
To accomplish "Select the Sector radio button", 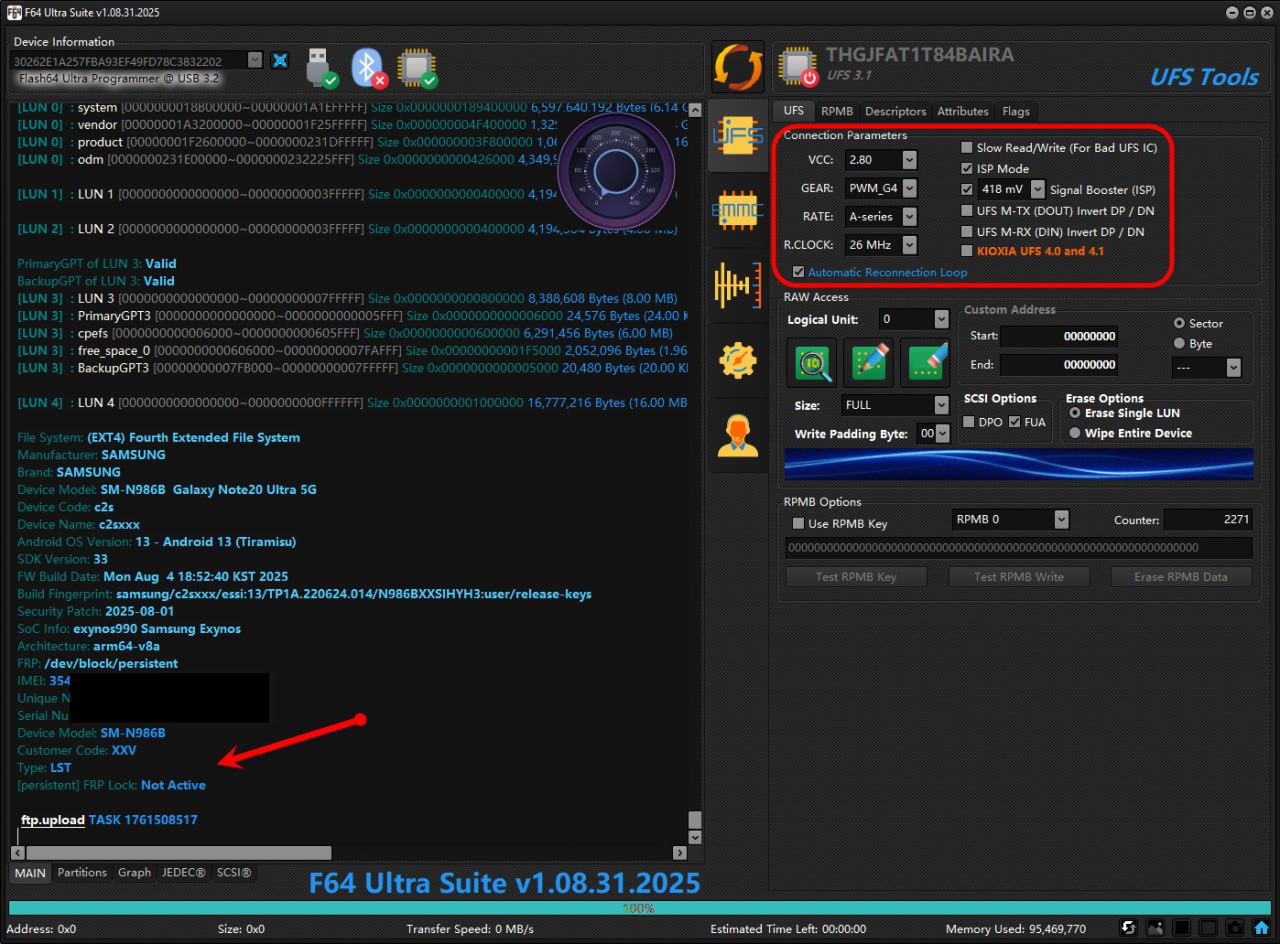I will pos(1180,323).
